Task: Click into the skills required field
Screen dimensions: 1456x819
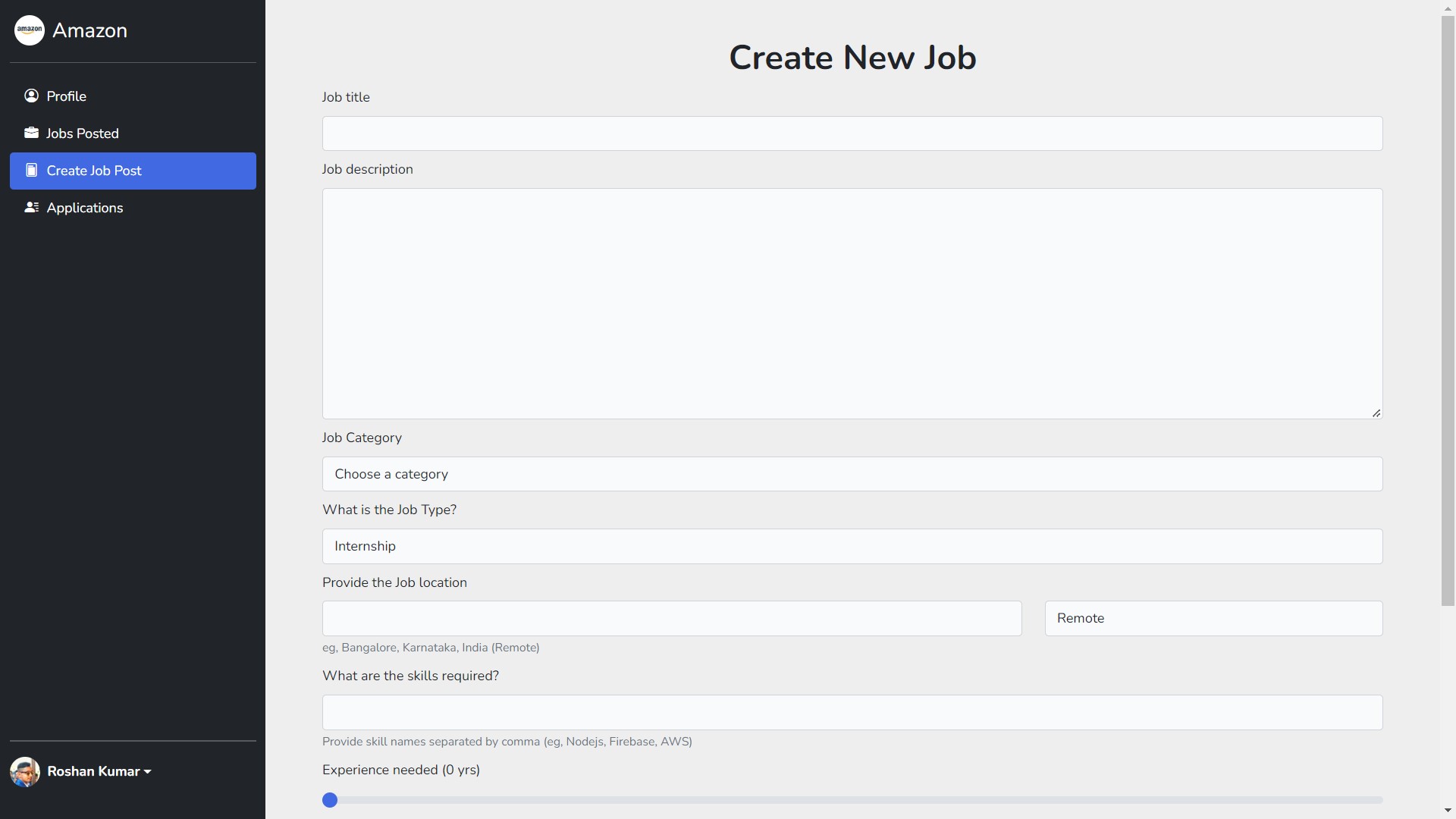Action: click(x=852, y=712)
